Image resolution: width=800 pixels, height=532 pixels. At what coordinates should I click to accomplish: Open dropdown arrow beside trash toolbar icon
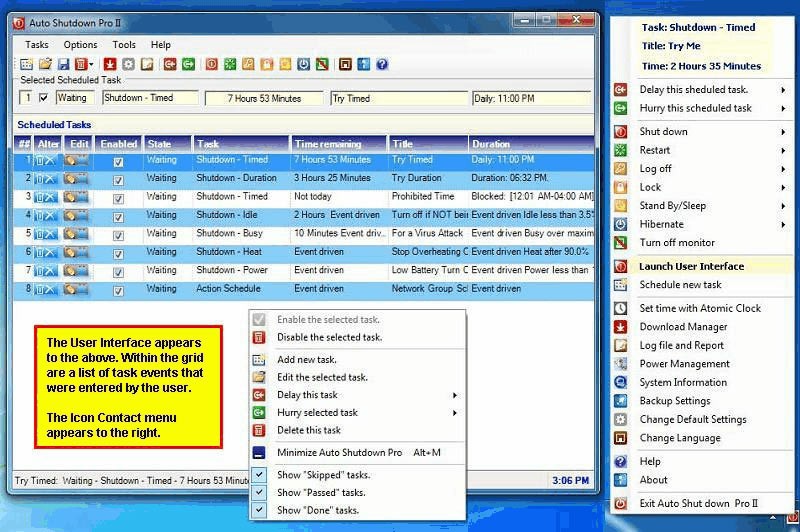[91, 65]
